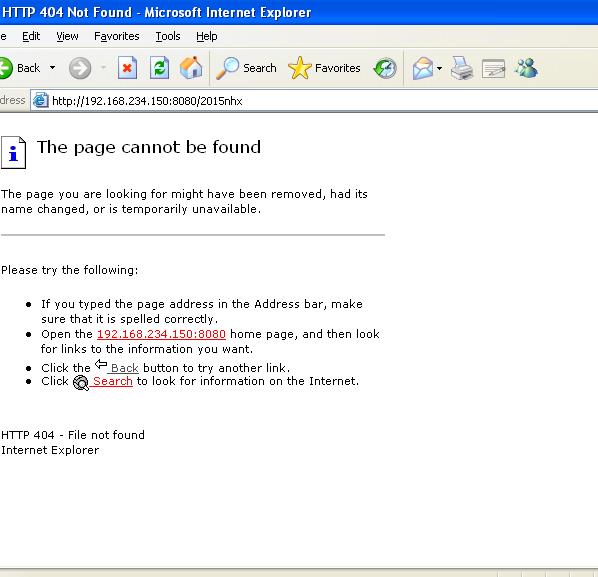This screenshot has width=598, height=577.
Task: Open the Messenger people icon
Action: coord(526,68)
